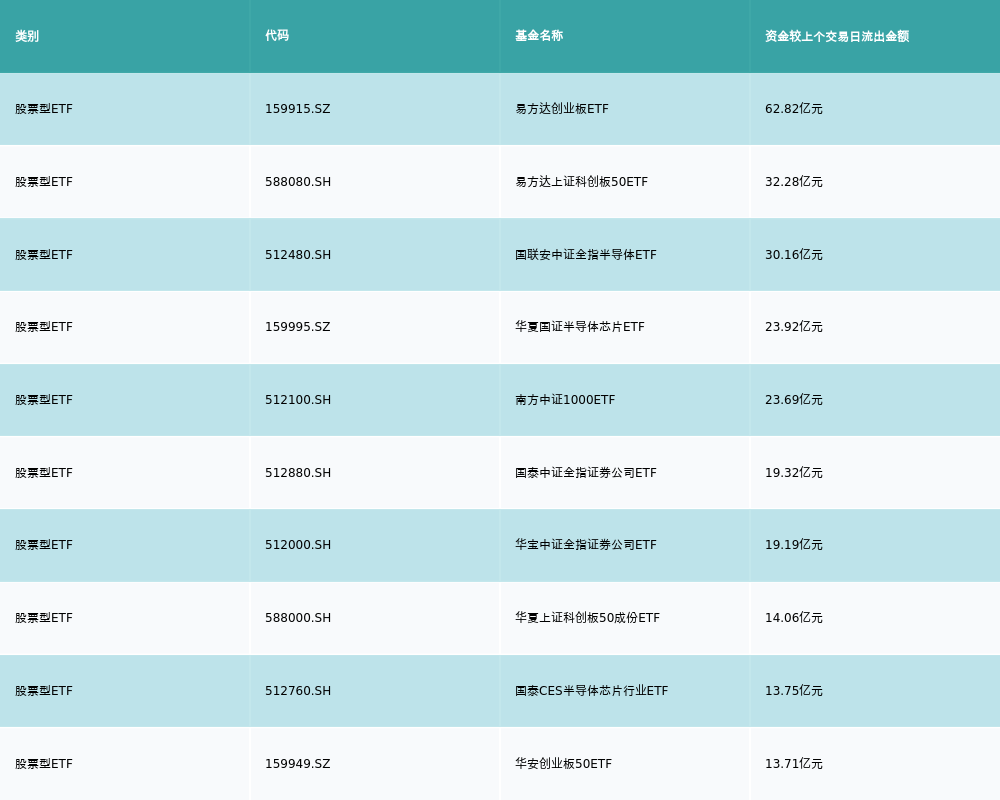Click 股票型ETF in the 512480.SH row
Viewport: 1000px width, 800px height.
click(44, 255)
